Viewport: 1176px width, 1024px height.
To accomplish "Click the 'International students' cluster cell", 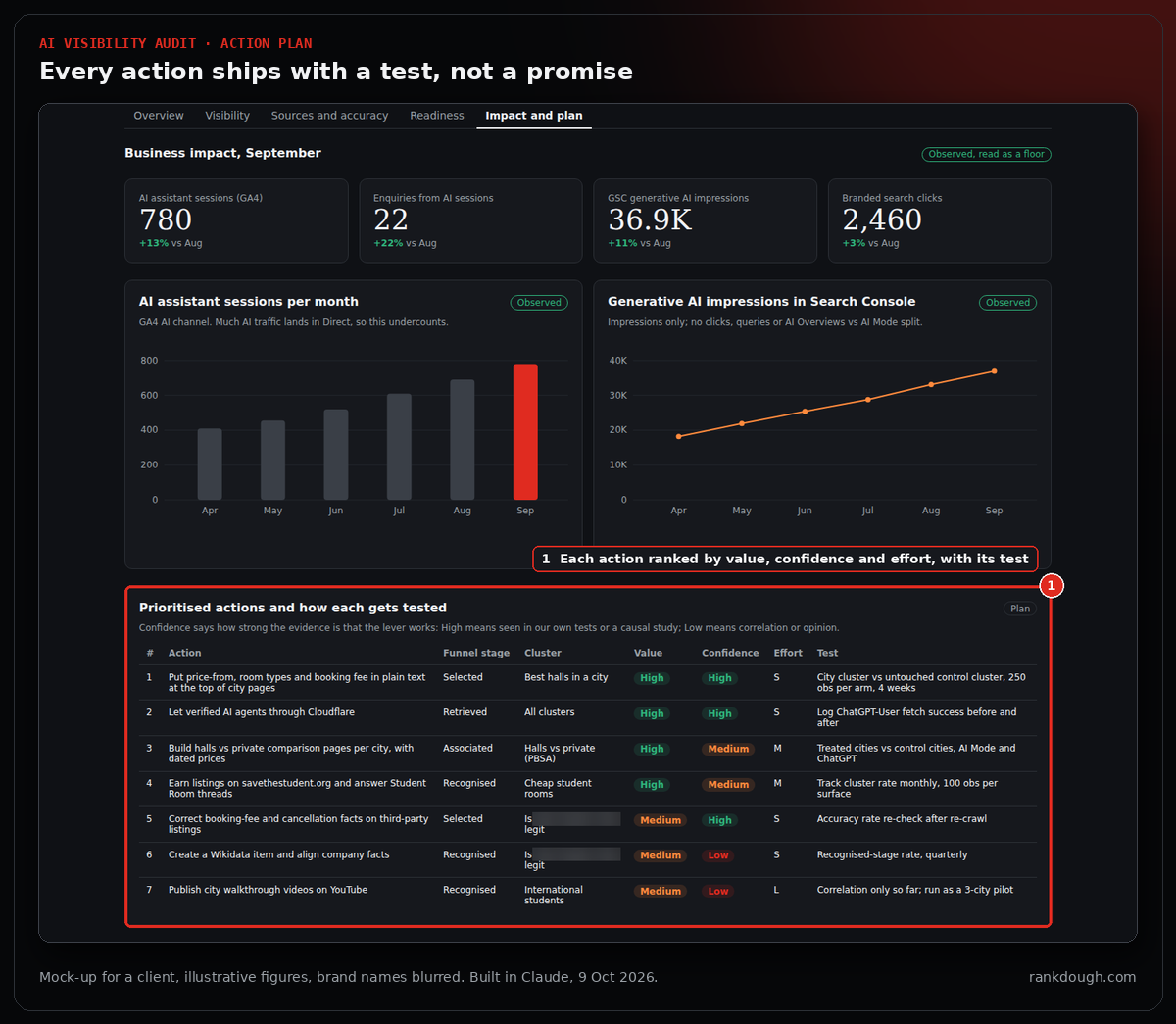I will point(553,896).
